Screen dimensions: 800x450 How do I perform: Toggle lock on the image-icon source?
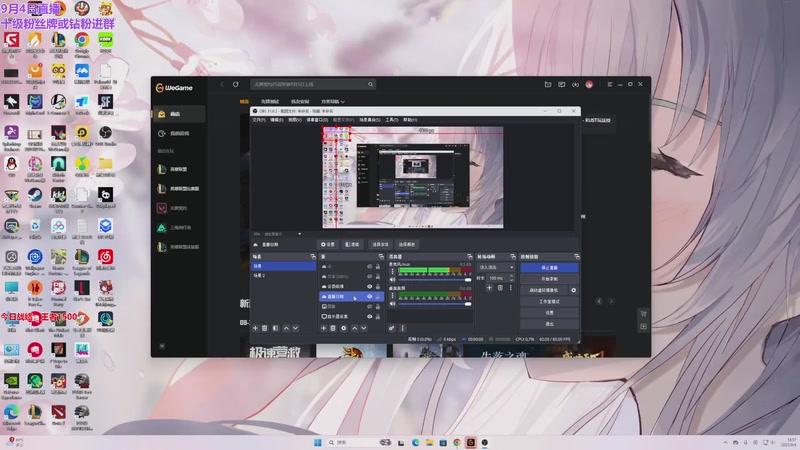pyautogui.click(x=378, y=307)
